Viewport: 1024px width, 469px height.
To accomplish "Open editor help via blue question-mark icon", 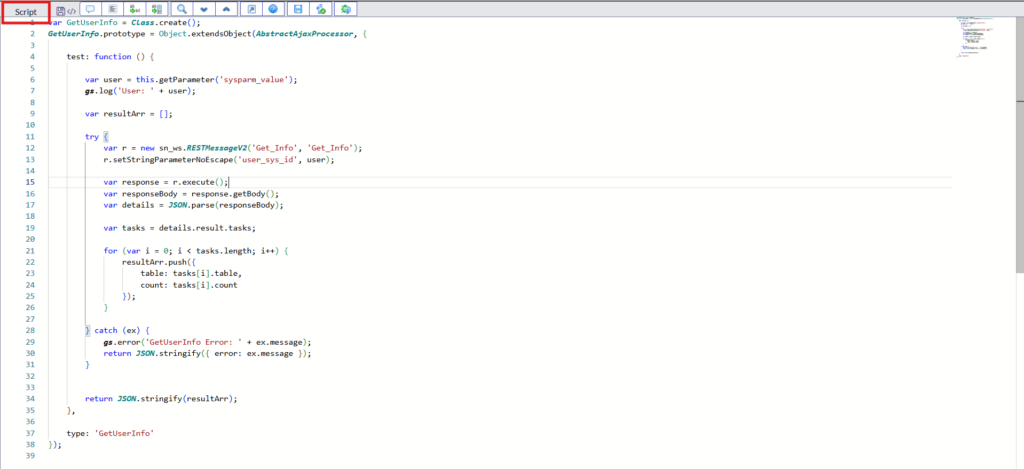I will click(x=273, y=9).
